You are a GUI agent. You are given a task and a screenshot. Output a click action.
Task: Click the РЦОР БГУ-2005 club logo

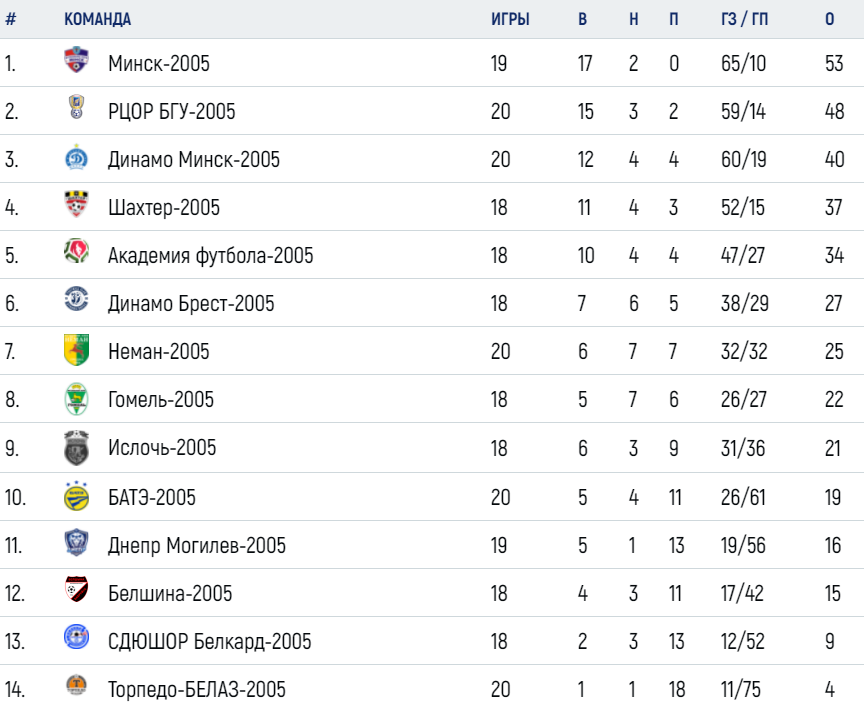[x=77, y=107]
